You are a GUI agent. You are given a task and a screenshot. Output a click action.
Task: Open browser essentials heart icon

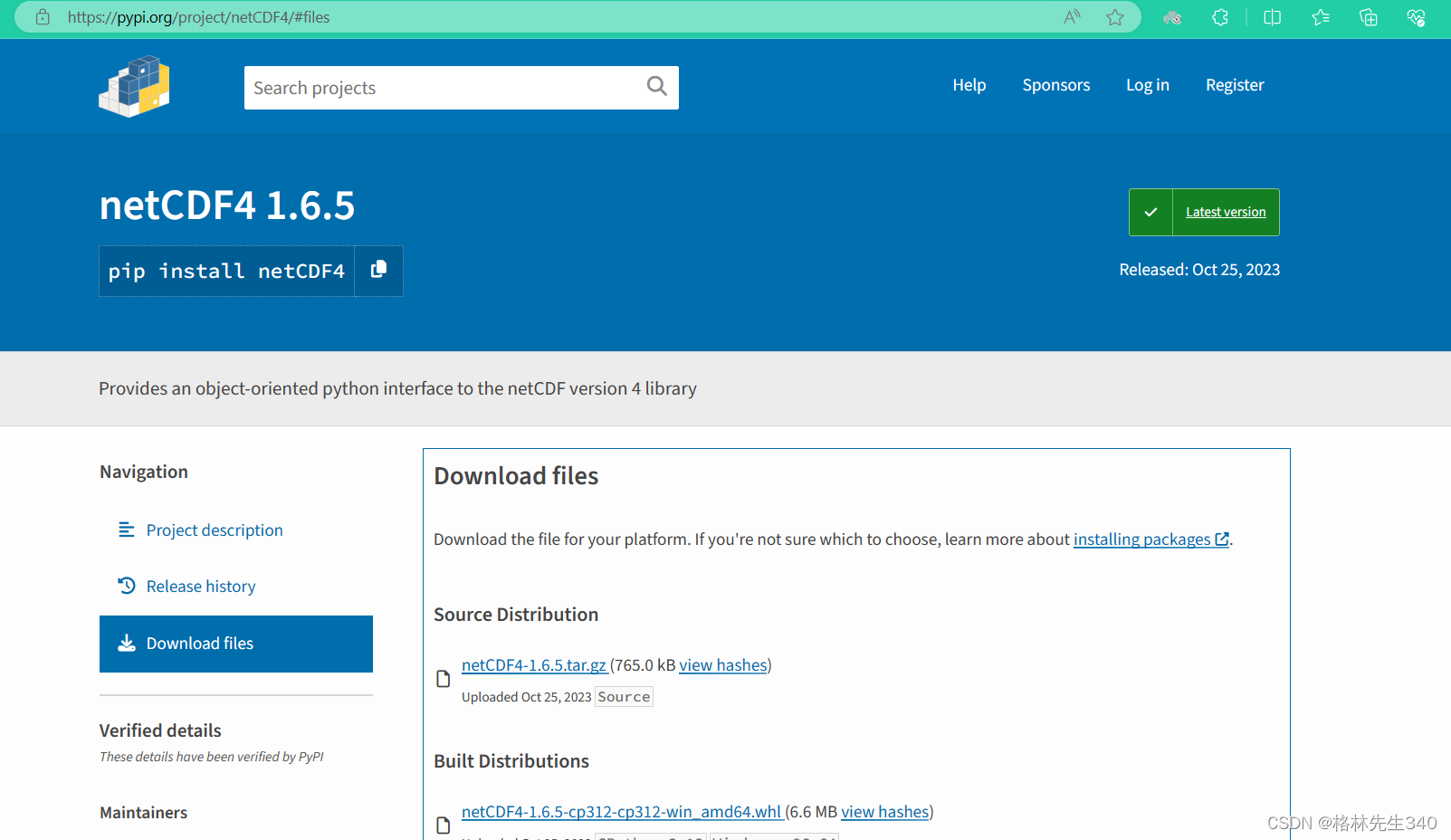1417,17
